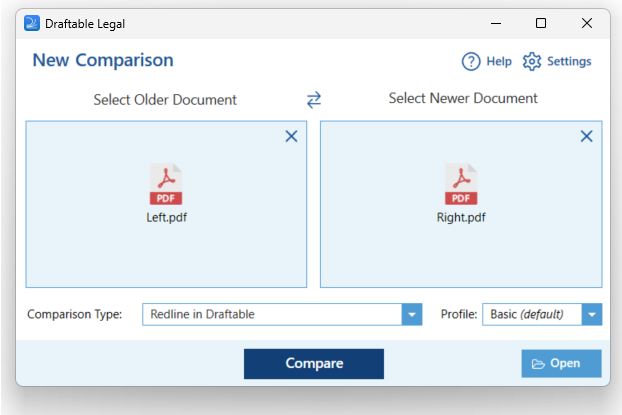This screenshot has width=622, height=415.
Task: Click the Settings link text
Action: click(x=569, y=61)
